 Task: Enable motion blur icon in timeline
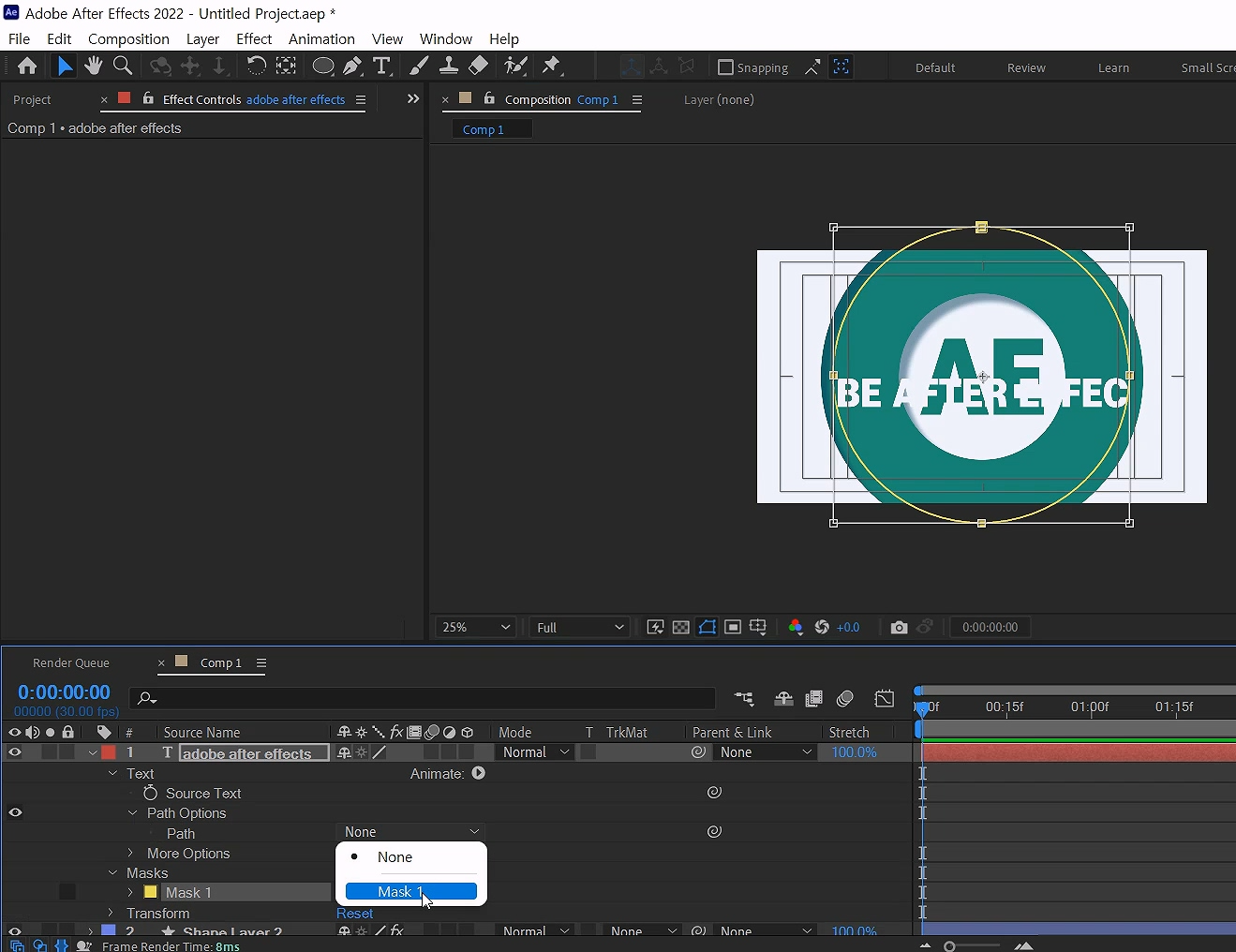[x=845, y=698]
